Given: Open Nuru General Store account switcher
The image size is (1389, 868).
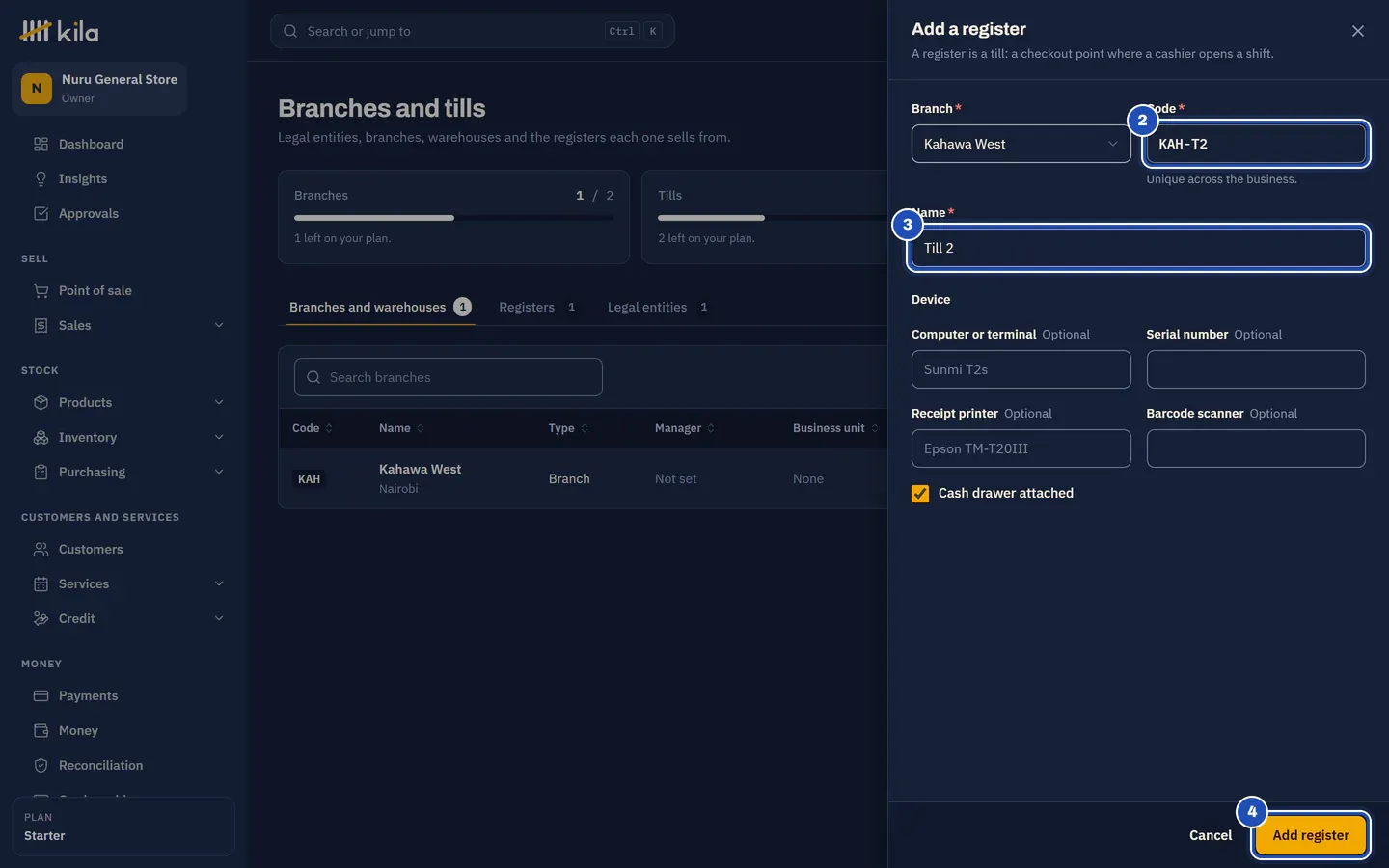Looking at the screenshot, I should point(99,89).
